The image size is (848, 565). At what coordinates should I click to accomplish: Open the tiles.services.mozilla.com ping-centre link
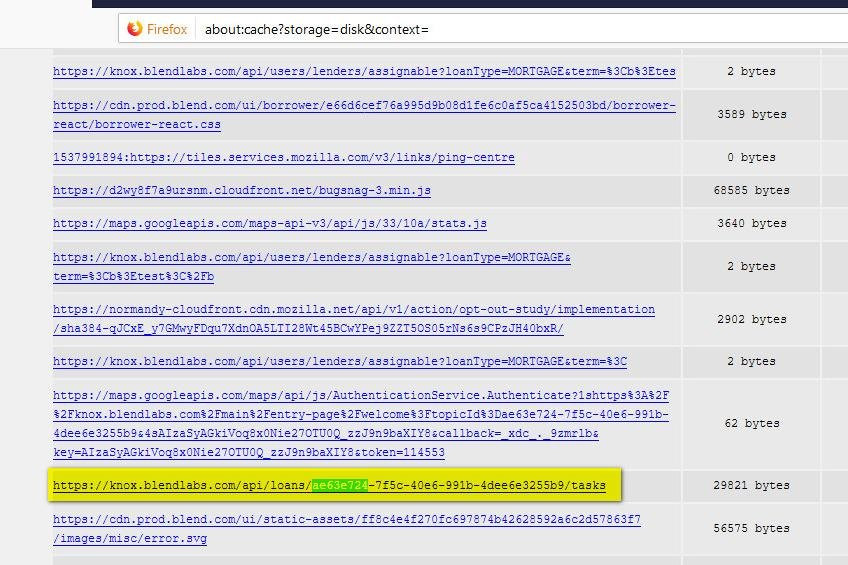coord(284,157)
